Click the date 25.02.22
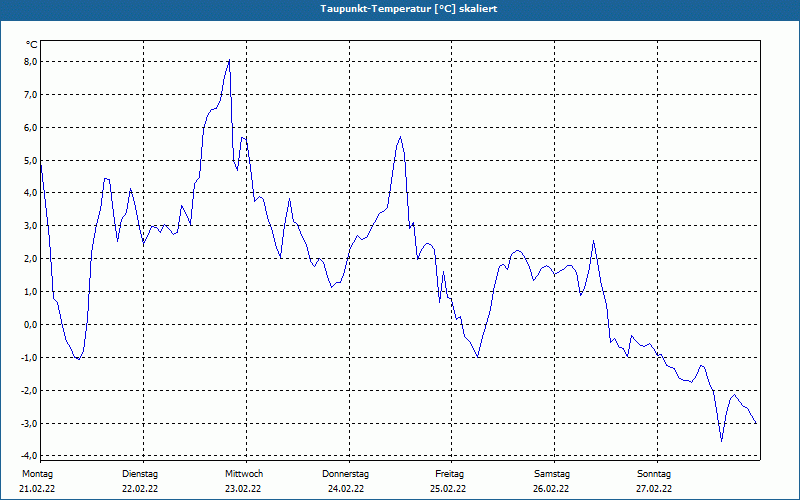Viewport: 800px width, 500px height. pyautogui.click(x=448, y=489)
